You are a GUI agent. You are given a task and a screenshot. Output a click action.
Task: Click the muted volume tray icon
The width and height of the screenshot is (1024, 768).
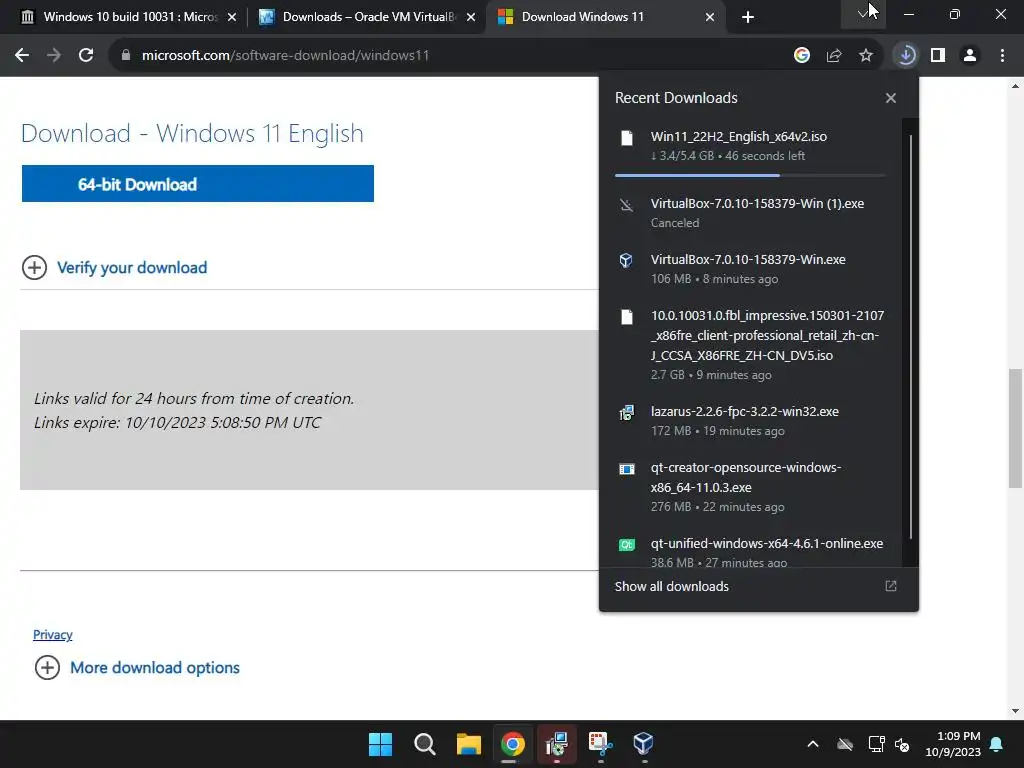(902, 744)
